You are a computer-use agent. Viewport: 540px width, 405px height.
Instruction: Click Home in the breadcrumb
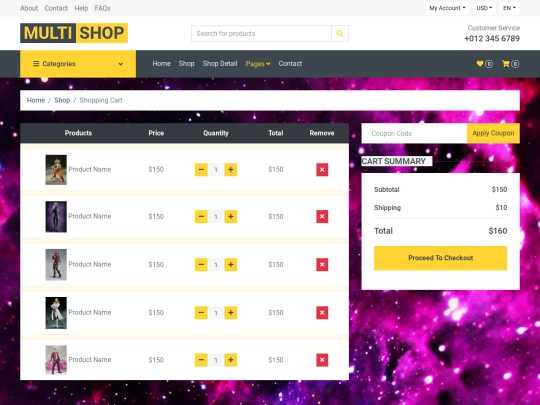[x=36, y=100]
